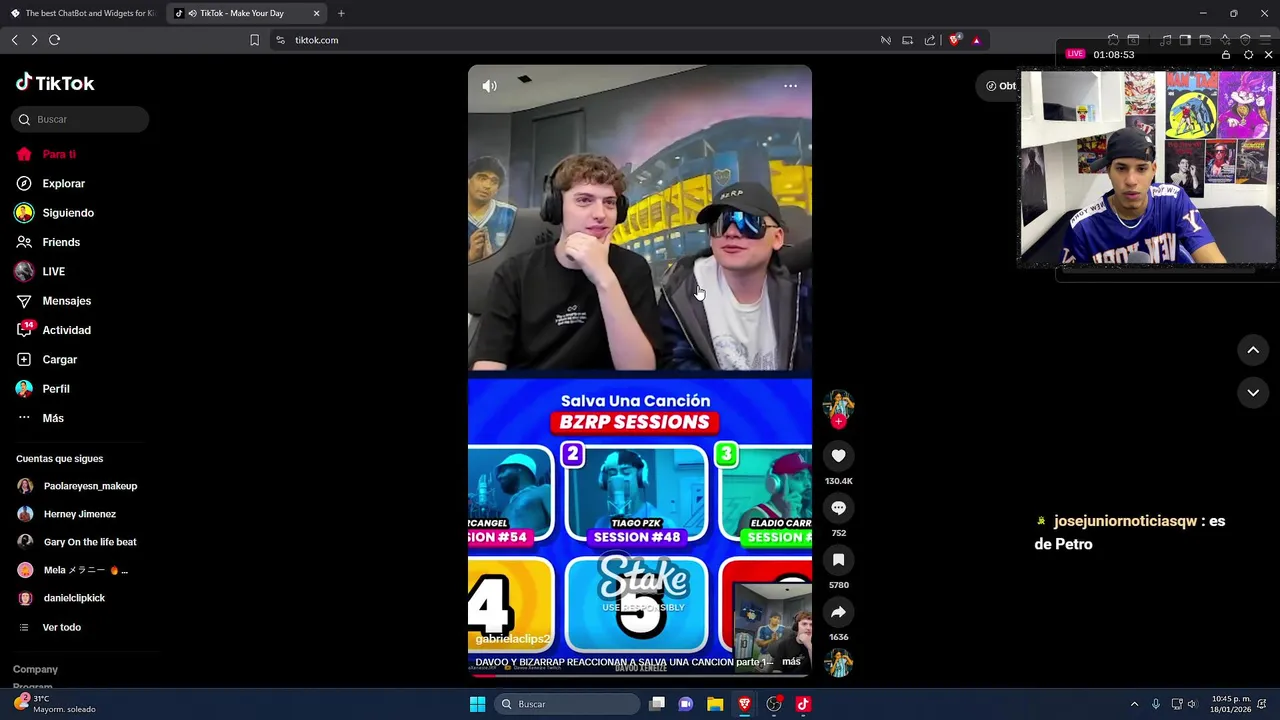Open the clock showing 10:45 p. m.
Image resolution: width=1280 pixels, height=720 pixels.
1230,704
